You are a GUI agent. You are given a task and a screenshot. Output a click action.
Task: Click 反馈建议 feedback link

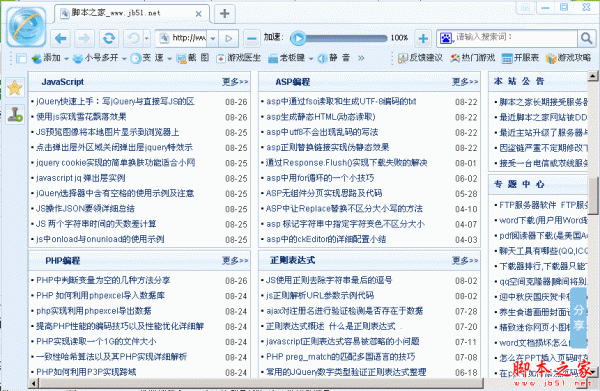(420, 58)
